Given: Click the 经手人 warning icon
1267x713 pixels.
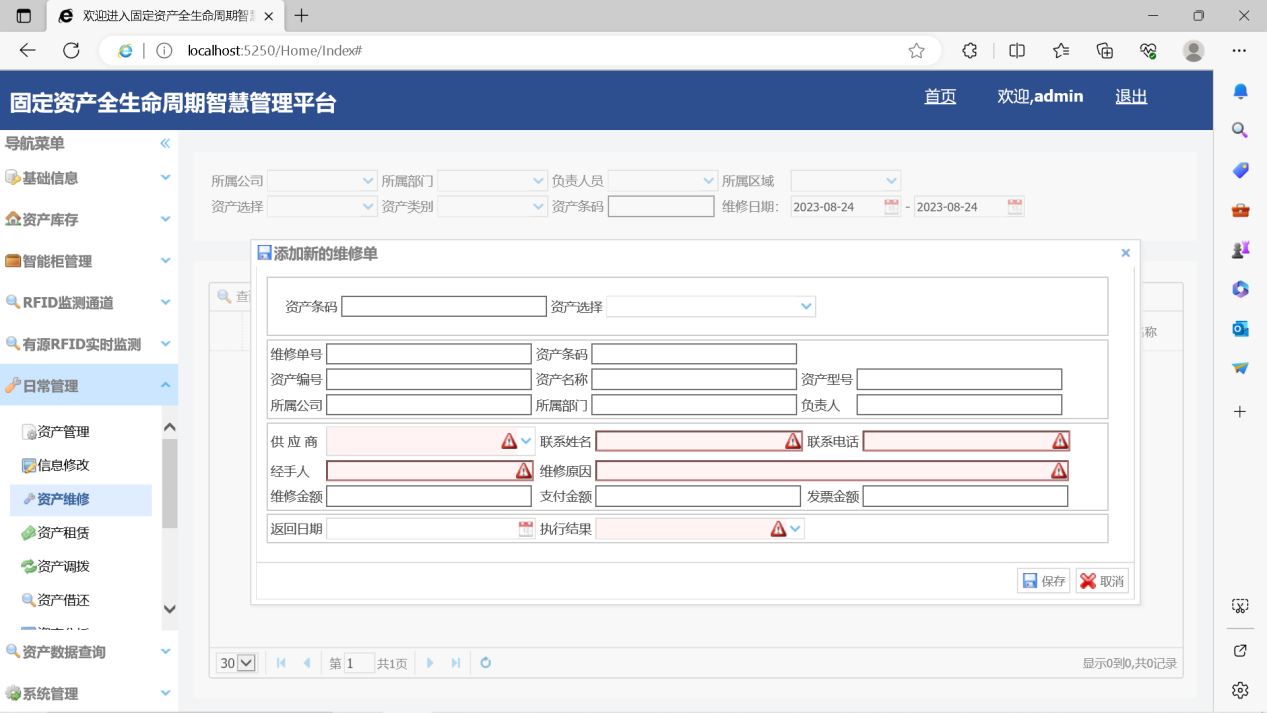Looking at the screenshot, I should click(x=524, y=470).
